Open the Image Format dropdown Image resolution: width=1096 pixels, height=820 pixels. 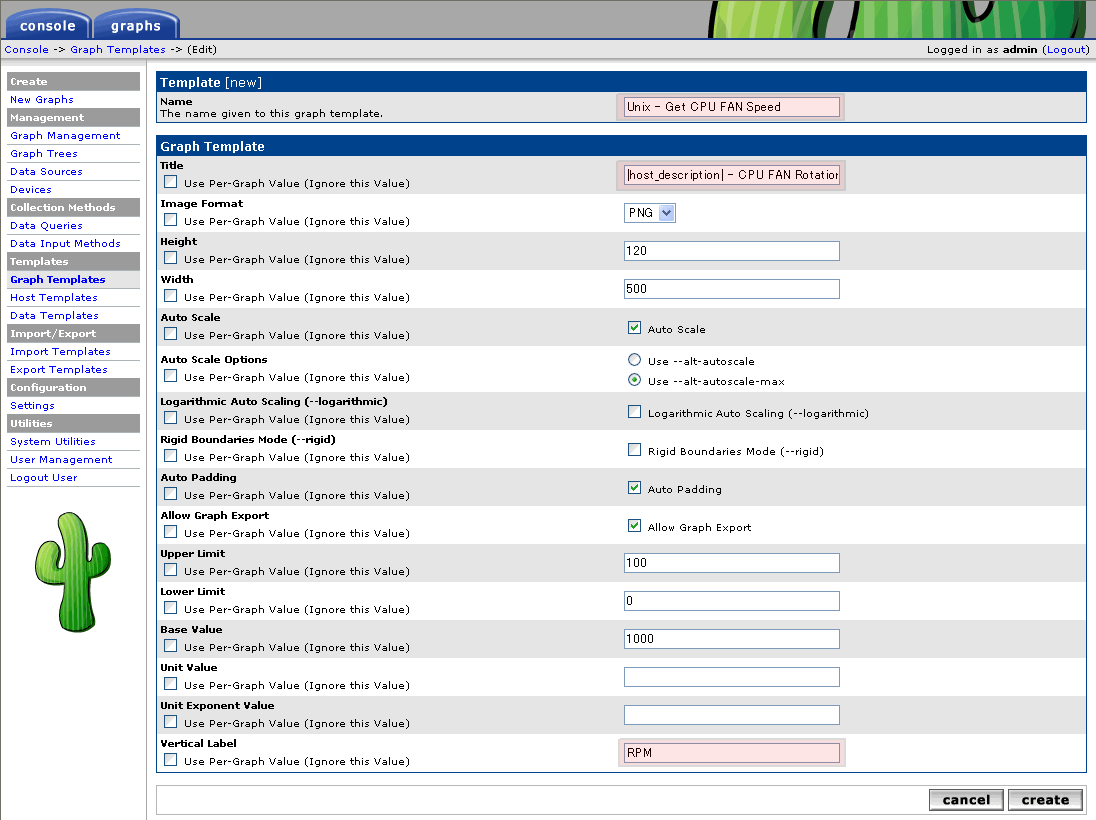click(649, 213)
